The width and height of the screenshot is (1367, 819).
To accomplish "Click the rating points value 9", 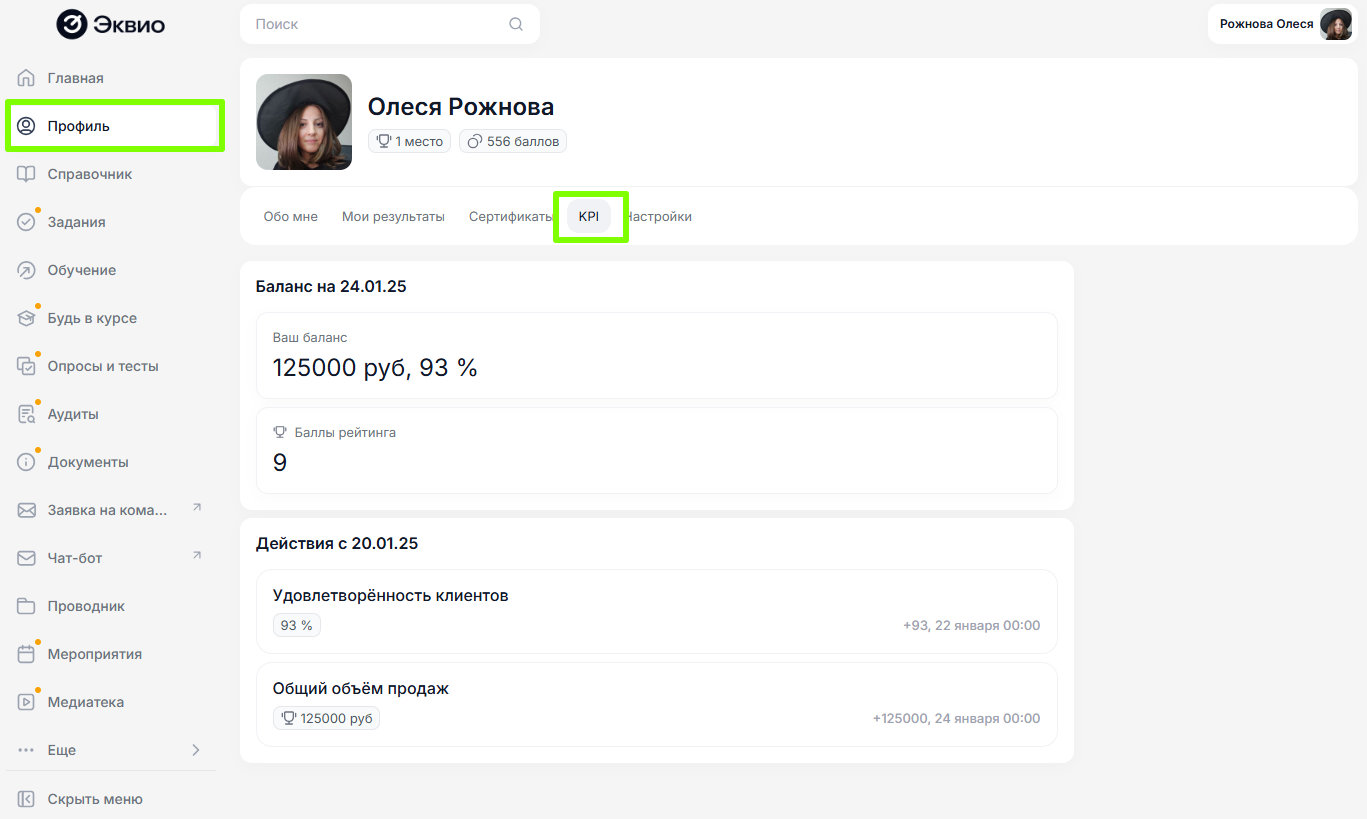I will [280, 463].
